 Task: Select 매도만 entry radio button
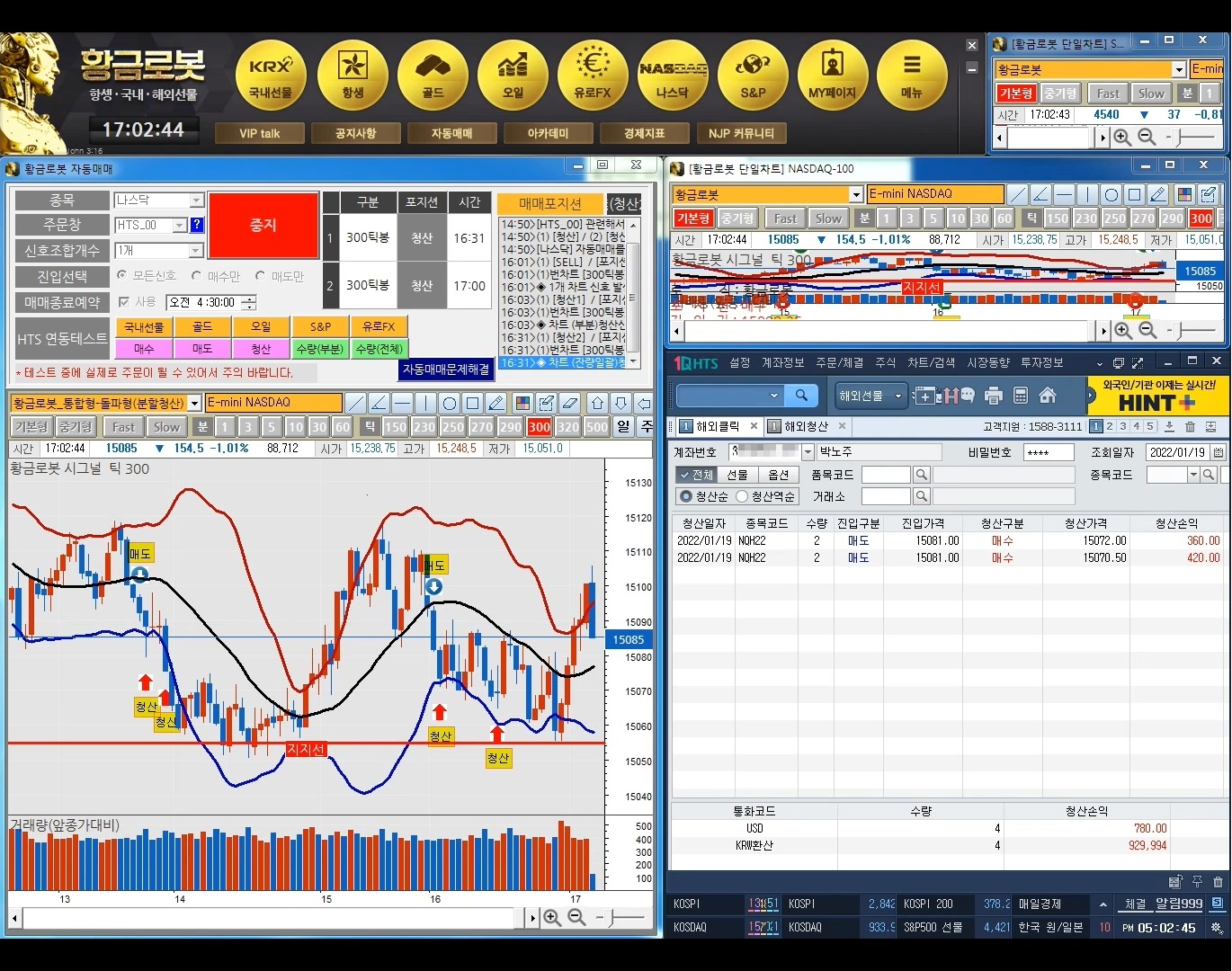(261, 275)
